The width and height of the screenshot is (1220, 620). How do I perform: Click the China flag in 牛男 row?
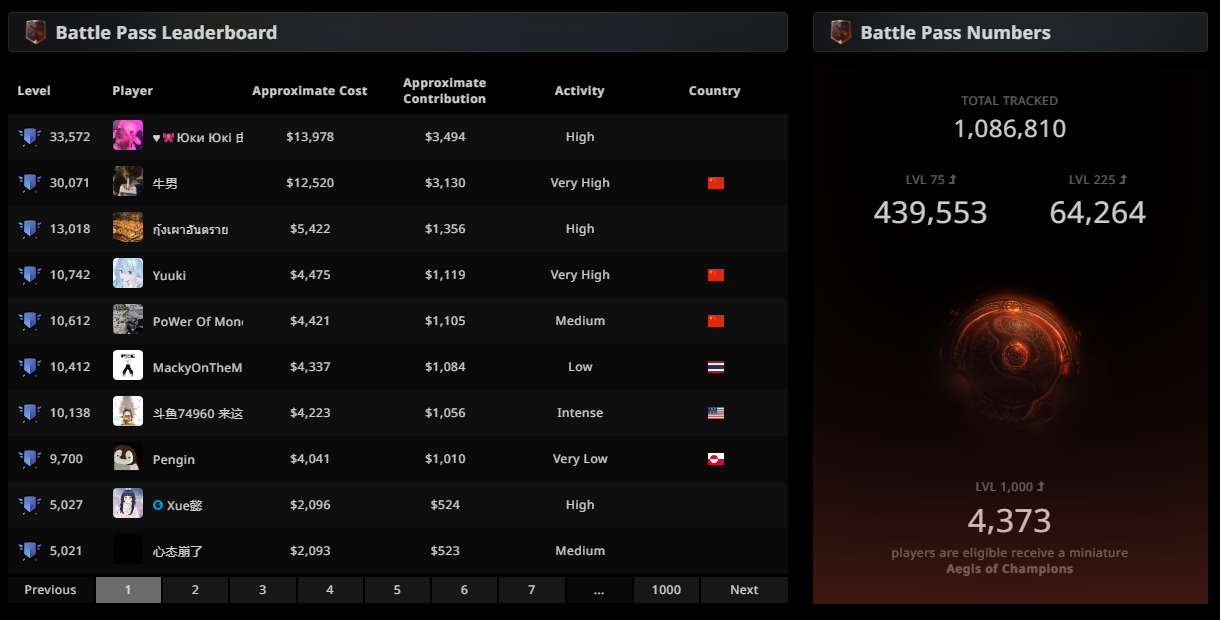715,183
